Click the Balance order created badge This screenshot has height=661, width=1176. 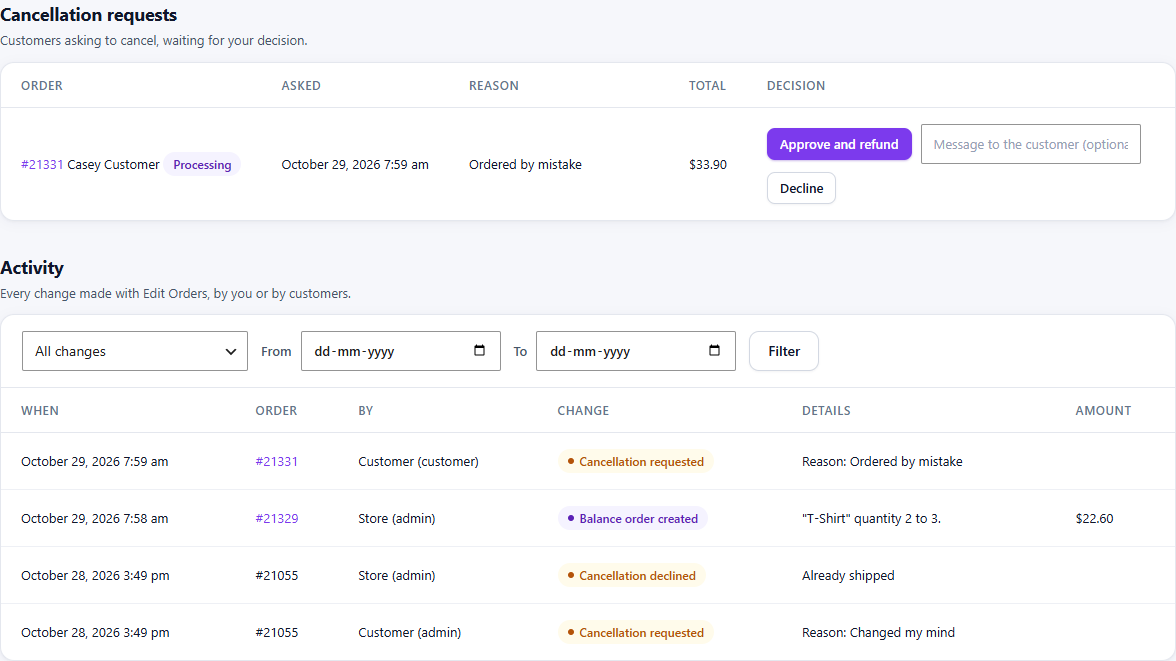(632, 518)
